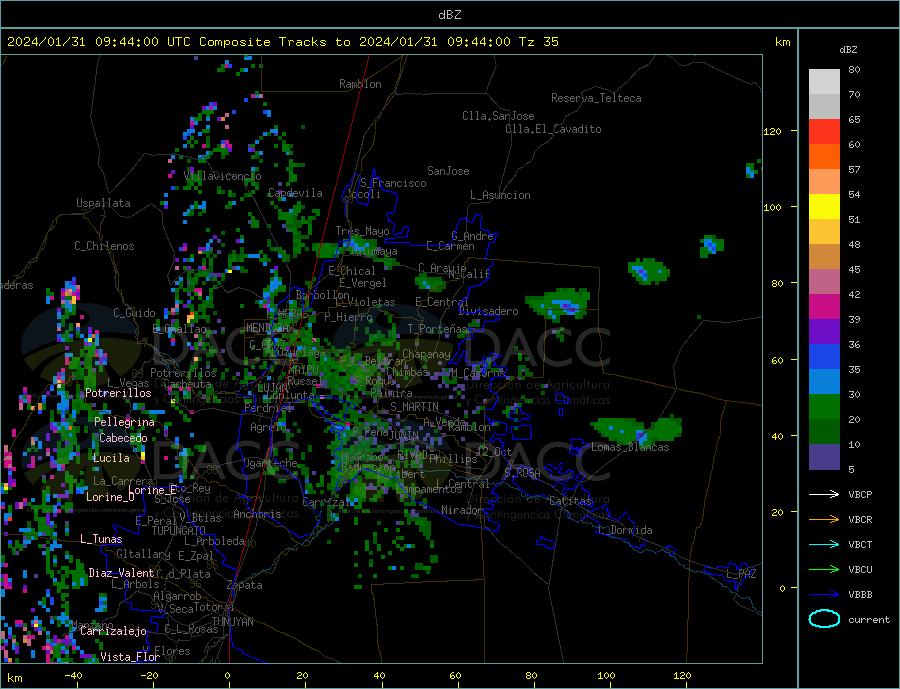This screenshot has width=900, height=689.
Task: Click the light blue 35 dBZ swatch
Action: [824, 381]
